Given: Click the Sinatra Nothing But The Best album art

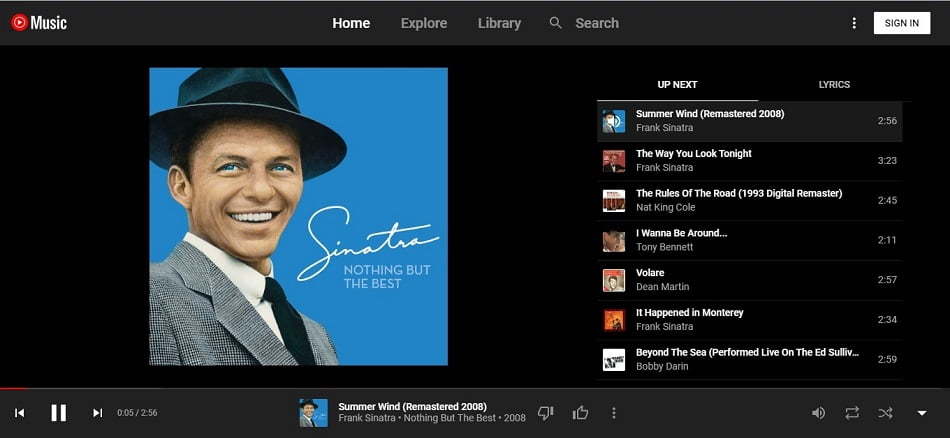Looking at the screenshot, I should click(299, 216).
